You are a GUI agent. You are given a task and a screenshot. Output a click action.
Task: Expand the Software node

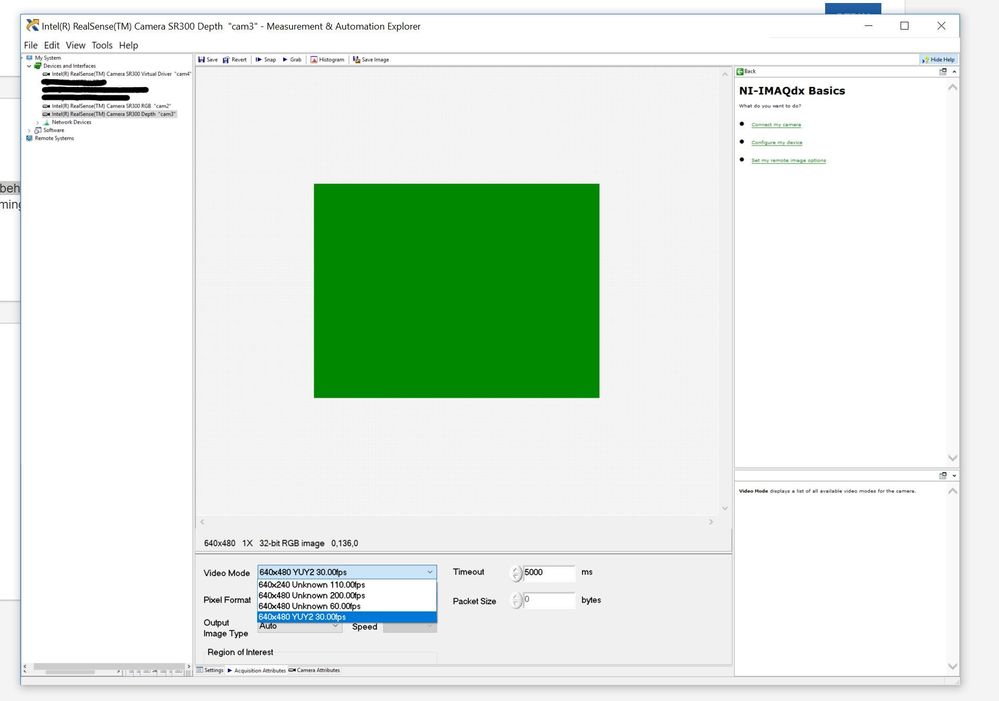click(29, 130)
